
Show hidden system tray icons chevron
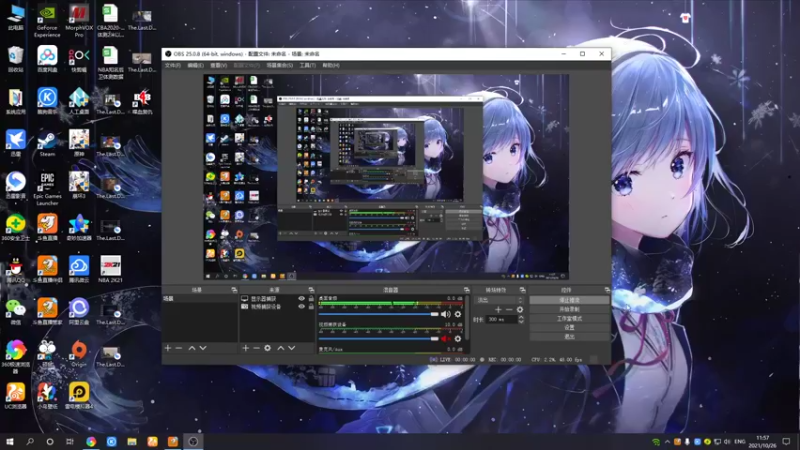click(667, 442)
